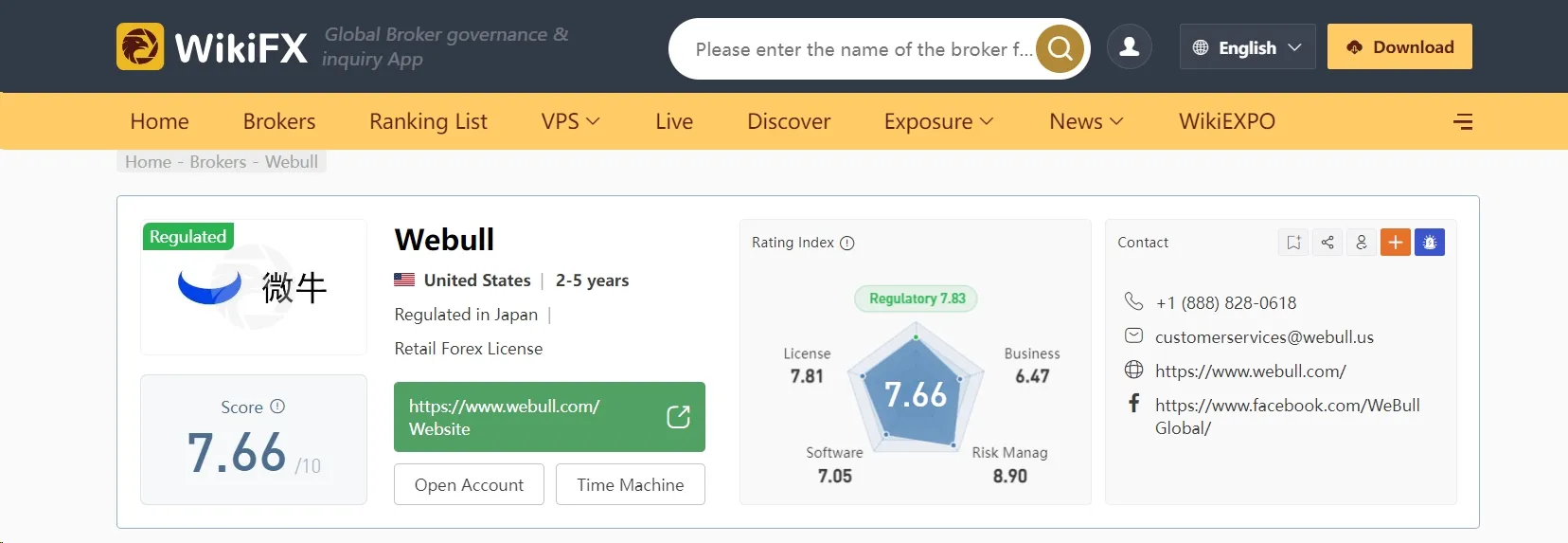Screen dimensions: 1568x543
Task: Expand the Exposure menu
Action: click(938, 121)
